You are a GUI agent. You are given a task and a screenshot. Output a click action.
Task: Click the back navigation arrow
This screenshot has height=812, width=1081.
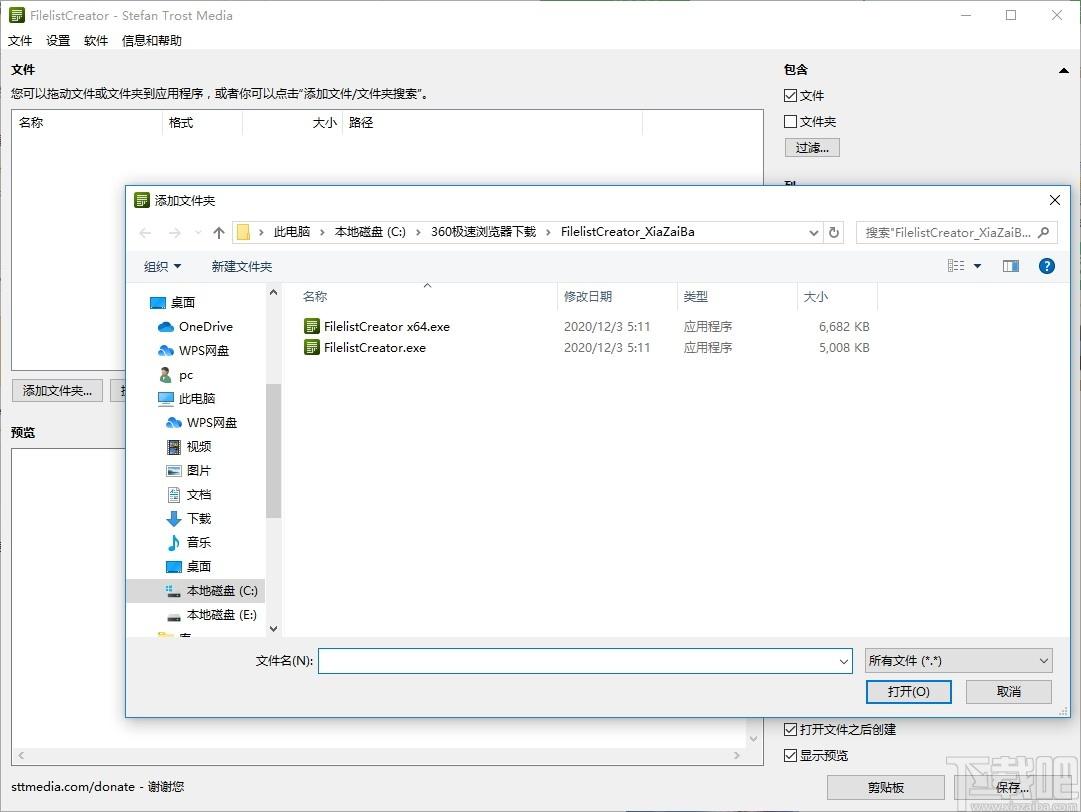[x=145, y=232]
